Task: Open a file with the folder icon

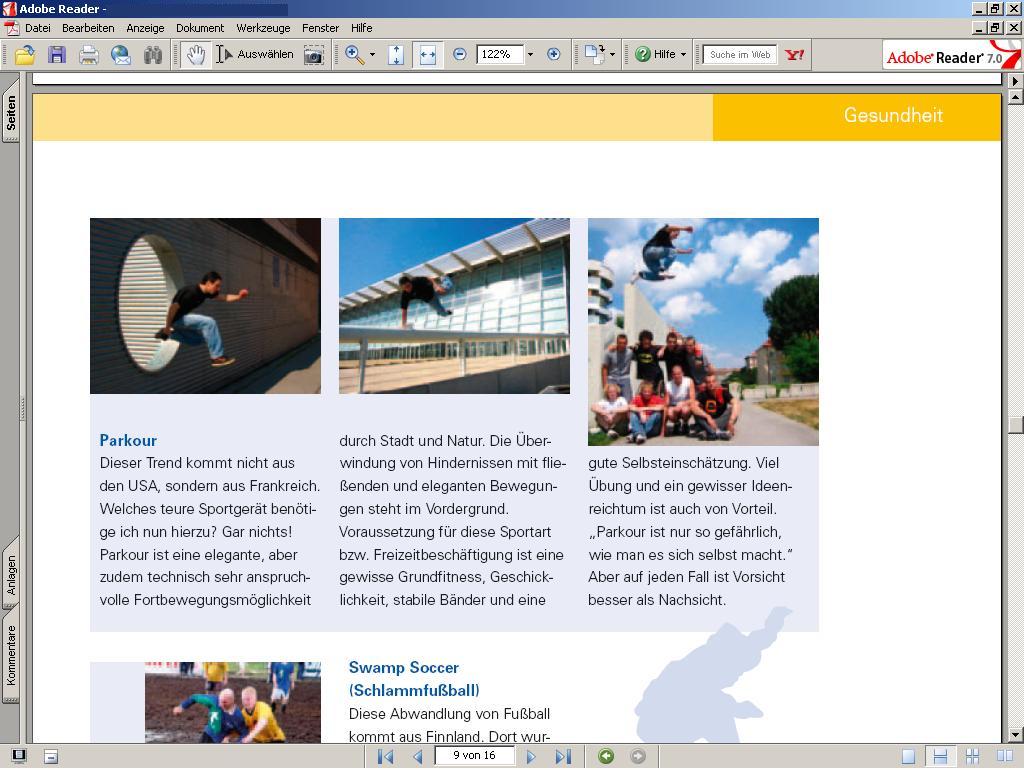Action: (x=25, y=55)
